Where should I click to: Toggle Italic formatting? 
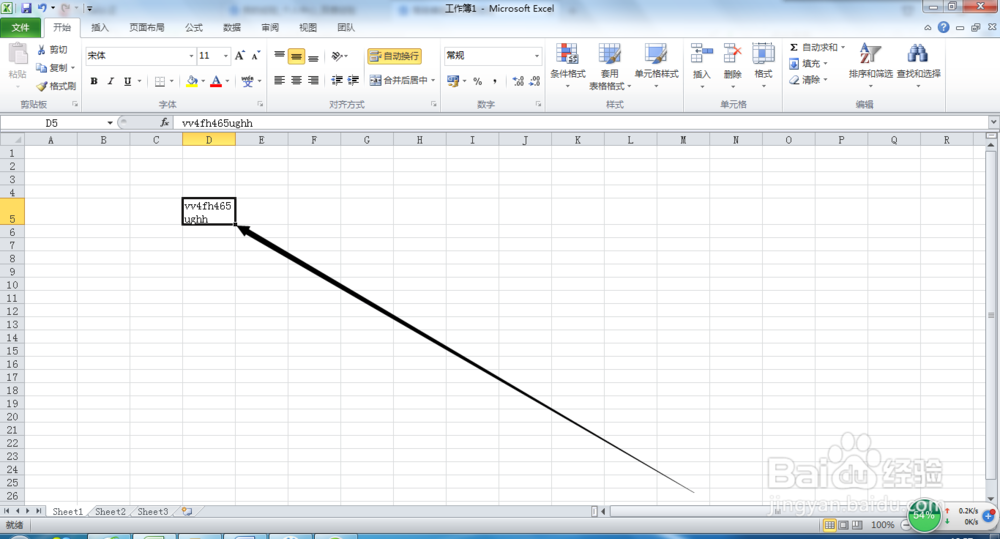[110, 81]
